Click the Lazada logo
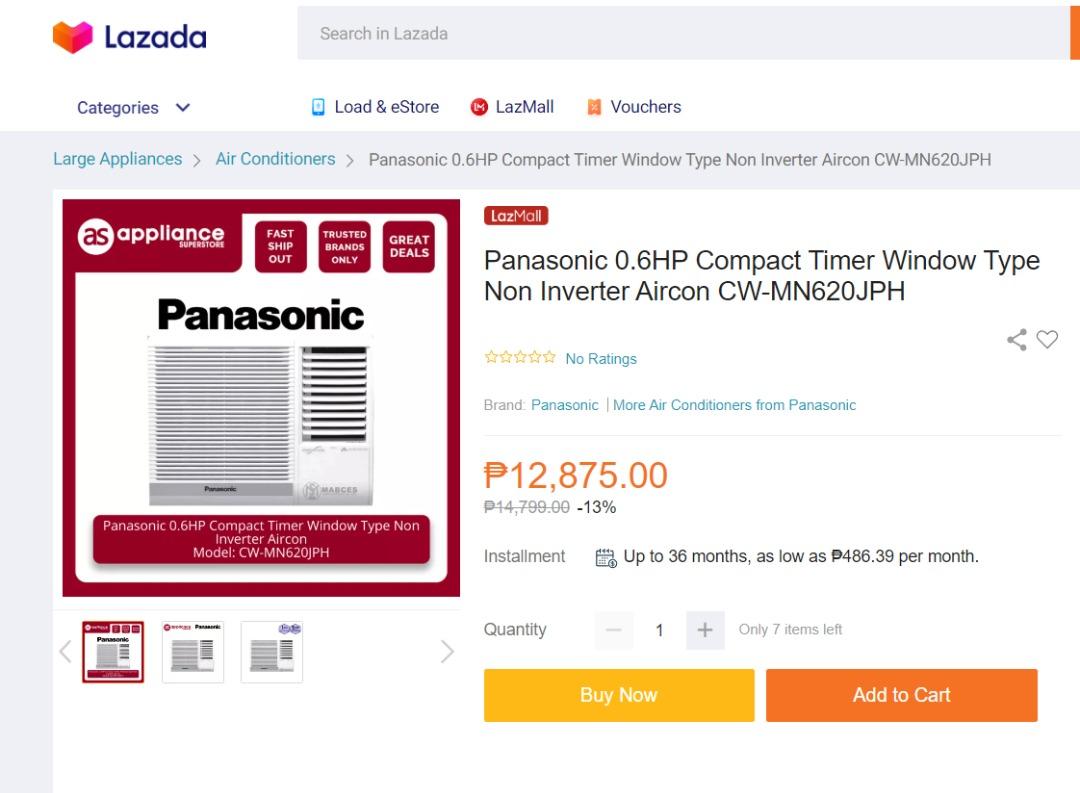The image size is (1080, 793). click(129, 37)
